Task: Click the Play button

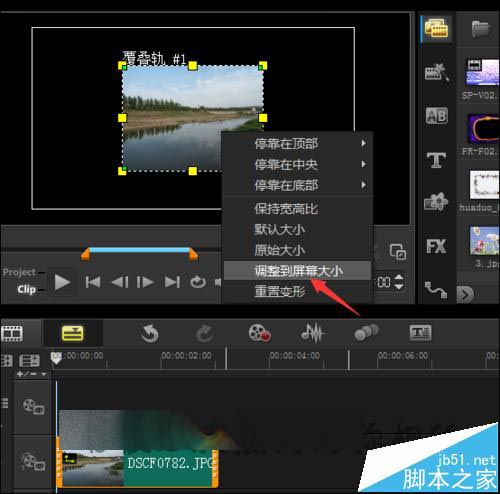Action: (62, 282)
